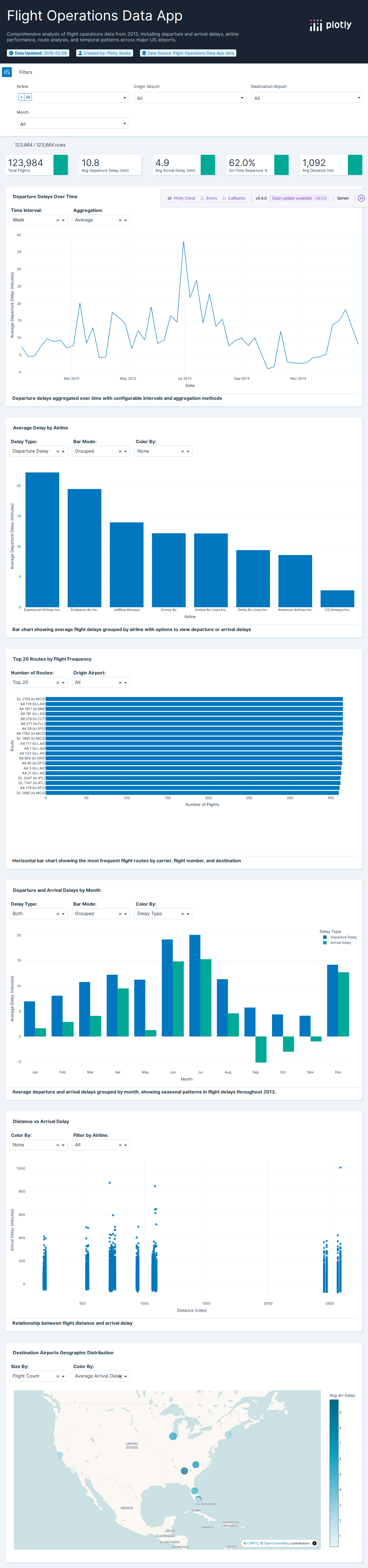The height and width of the screenshot is (1568, 368).
Task: Clear the None value in scatter Color By
Action: [58, 1145]
